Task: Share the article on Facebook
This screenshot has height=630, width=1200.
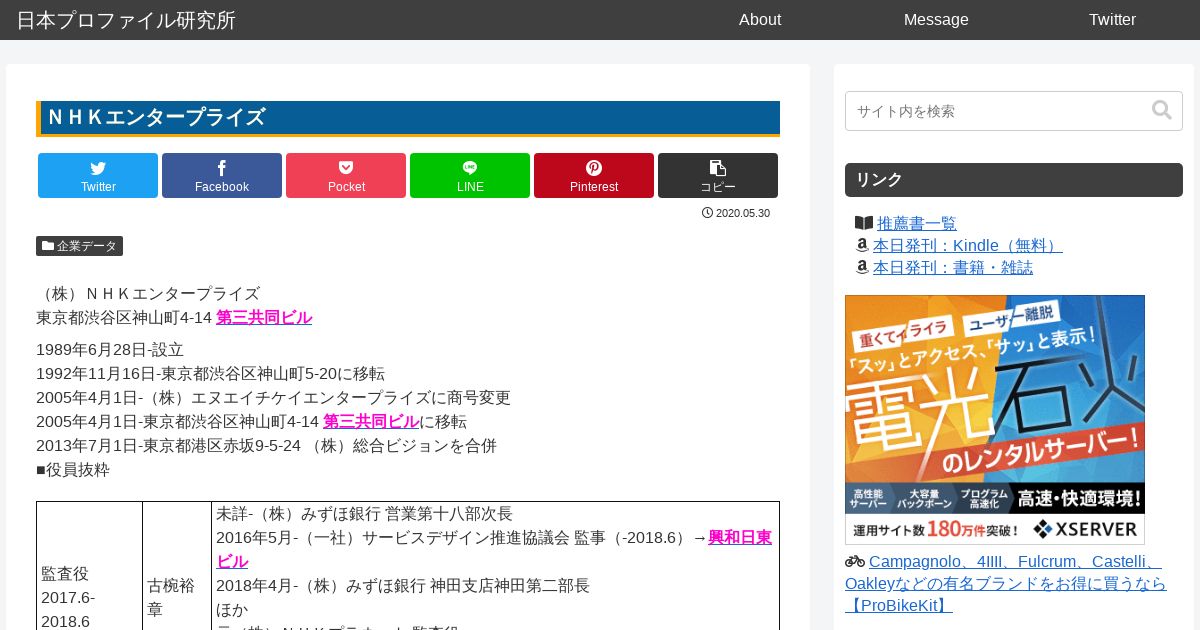Action: 222,175
